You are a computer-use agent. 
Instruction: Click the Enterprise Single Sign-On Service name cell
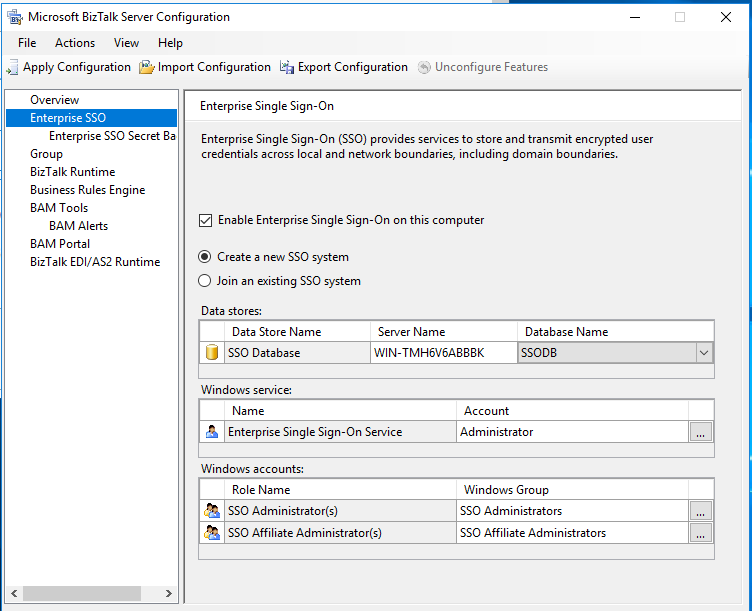tap(340, 432)
